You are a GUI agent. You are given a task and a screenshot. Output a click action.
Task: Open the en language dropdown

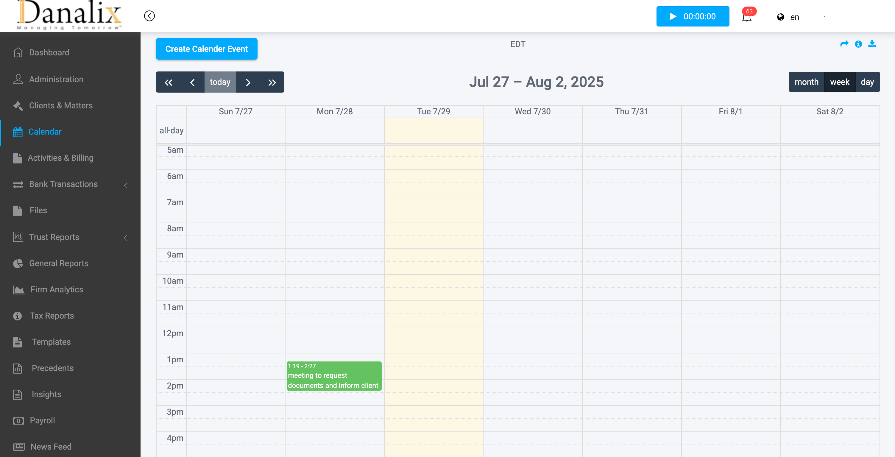(x=790, y=17)
